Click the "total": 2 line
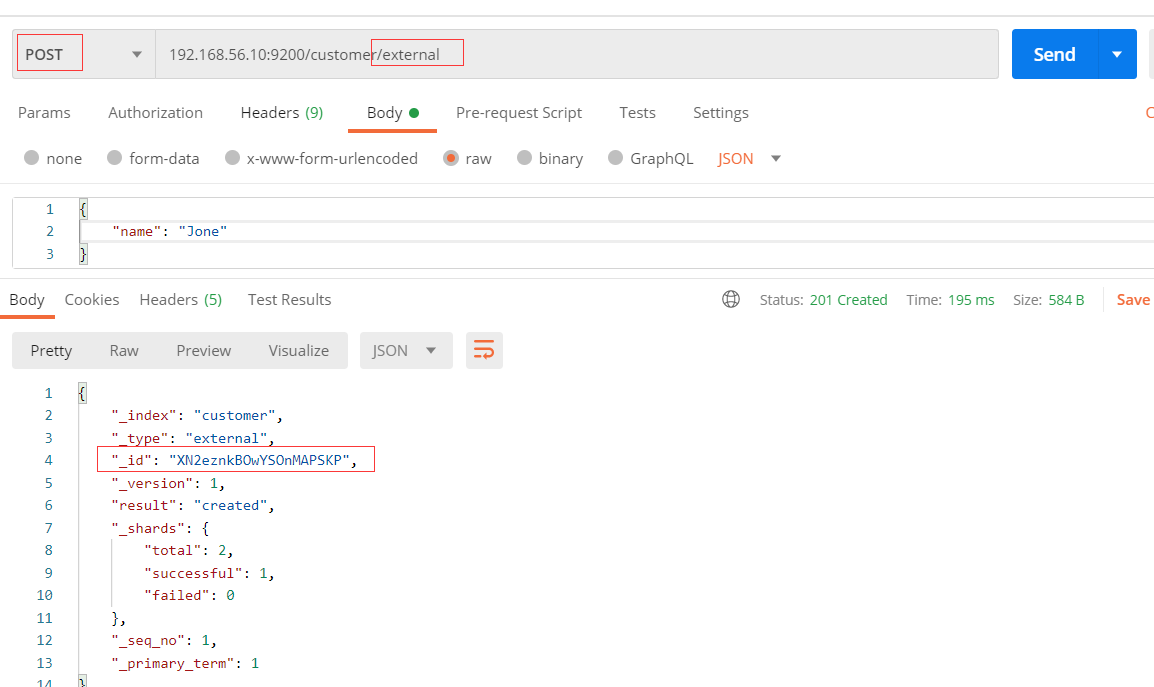 pyautogui.click(x=188, y=550)
